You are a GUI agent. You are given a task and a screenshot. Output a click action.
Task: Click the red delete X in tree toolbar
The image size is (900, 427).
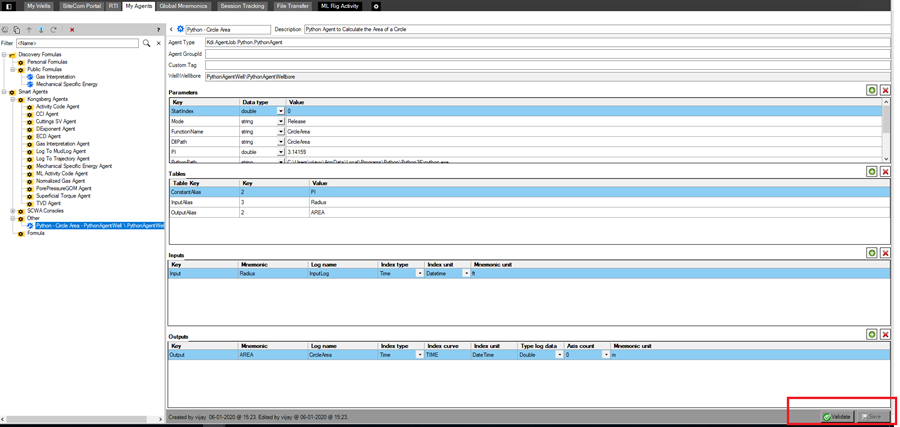72,30
